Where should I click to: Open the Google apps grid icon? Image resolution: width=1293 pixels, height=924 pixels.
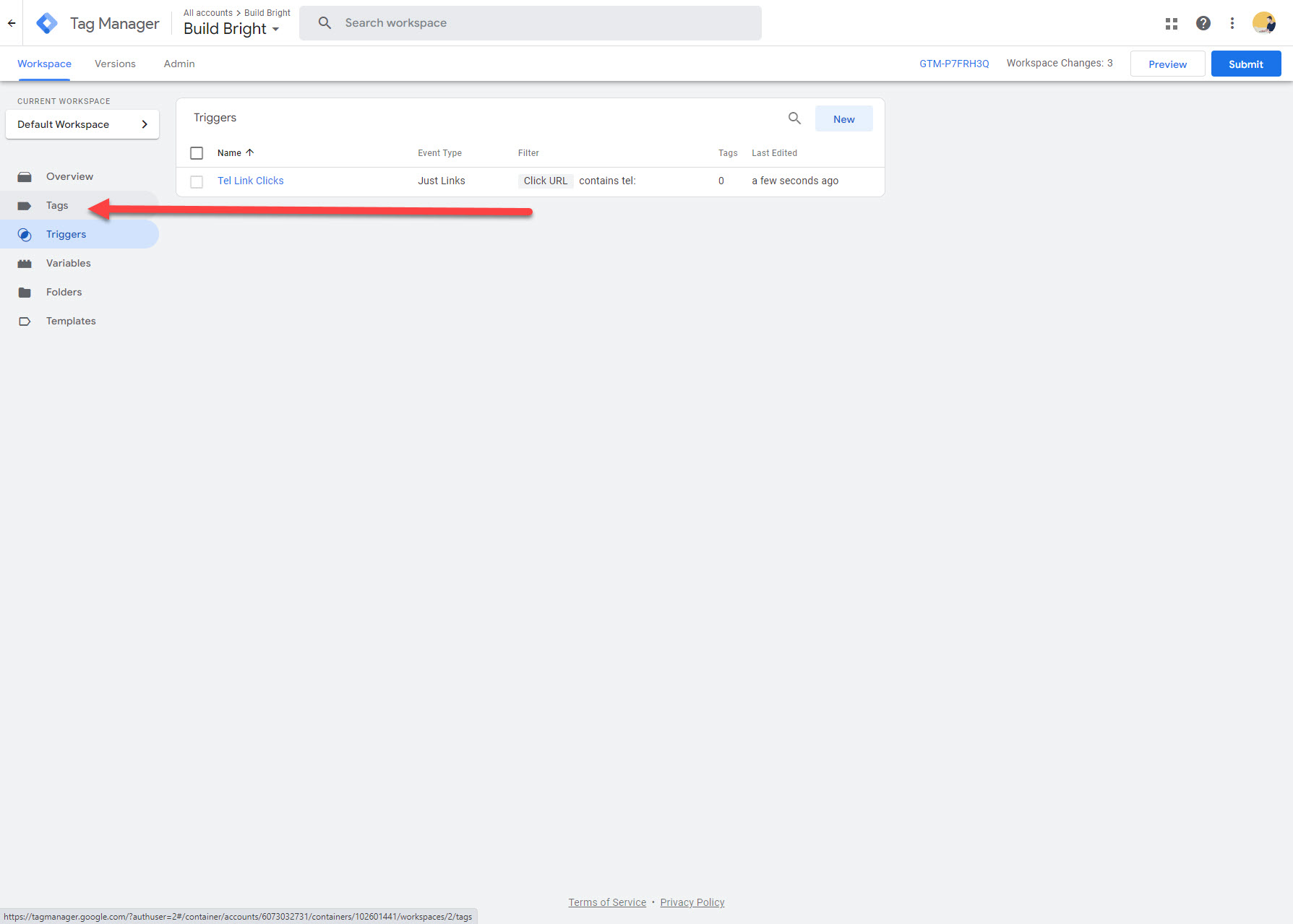(1171, 24)
